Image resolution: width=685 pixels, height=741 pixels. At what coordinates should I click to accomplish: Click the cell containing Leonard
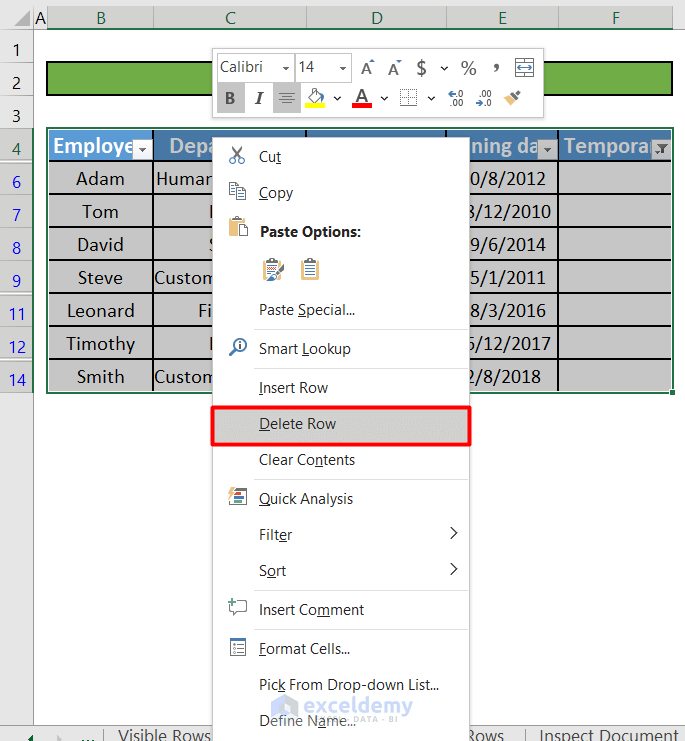click(x=101, y=310)
